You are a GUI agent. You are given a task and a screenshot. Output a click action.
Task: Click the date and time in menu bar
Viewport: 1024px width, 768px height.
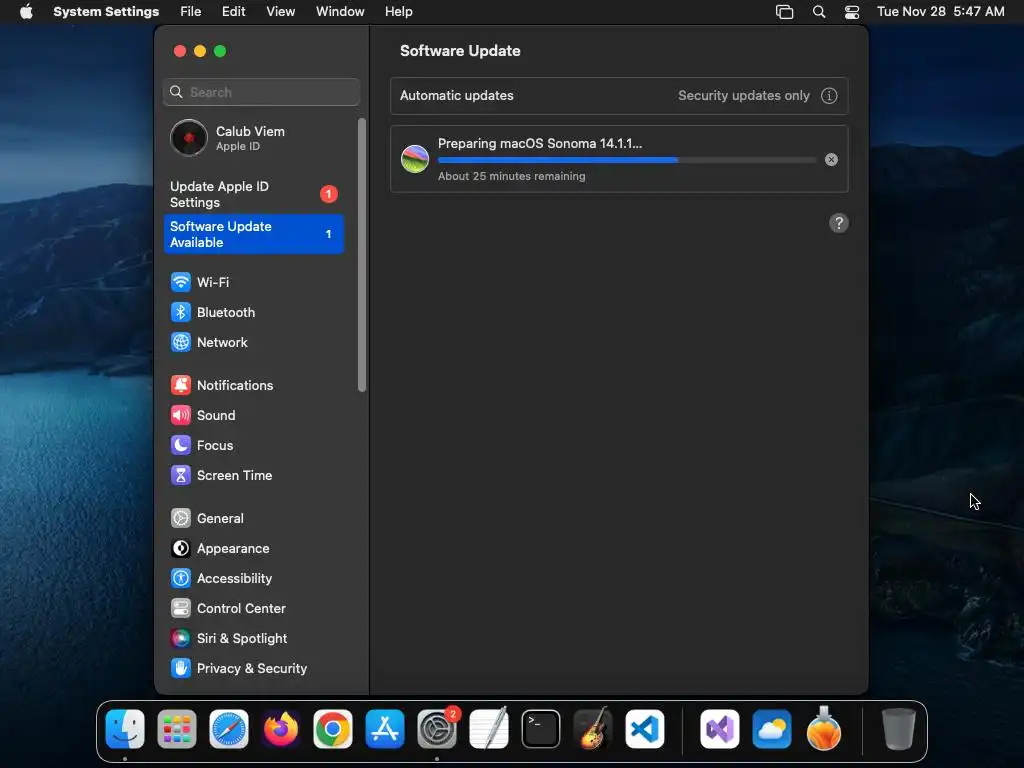[x=940, y=12]
